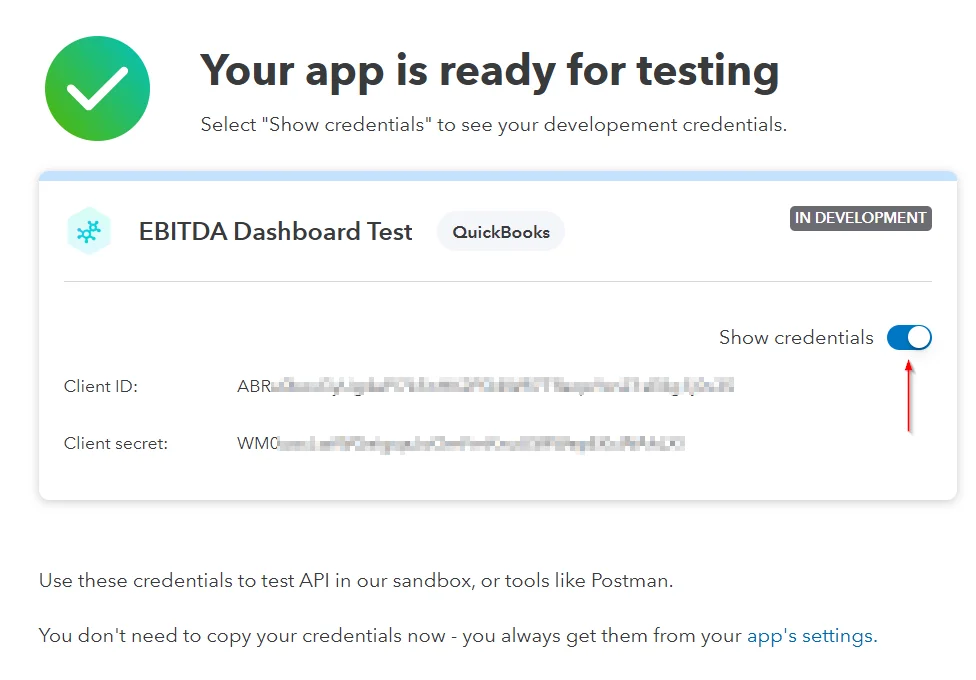Click the EBITDA Dashboard Test app name
This screenshot has height=680, width=976.
click(275, 232)
